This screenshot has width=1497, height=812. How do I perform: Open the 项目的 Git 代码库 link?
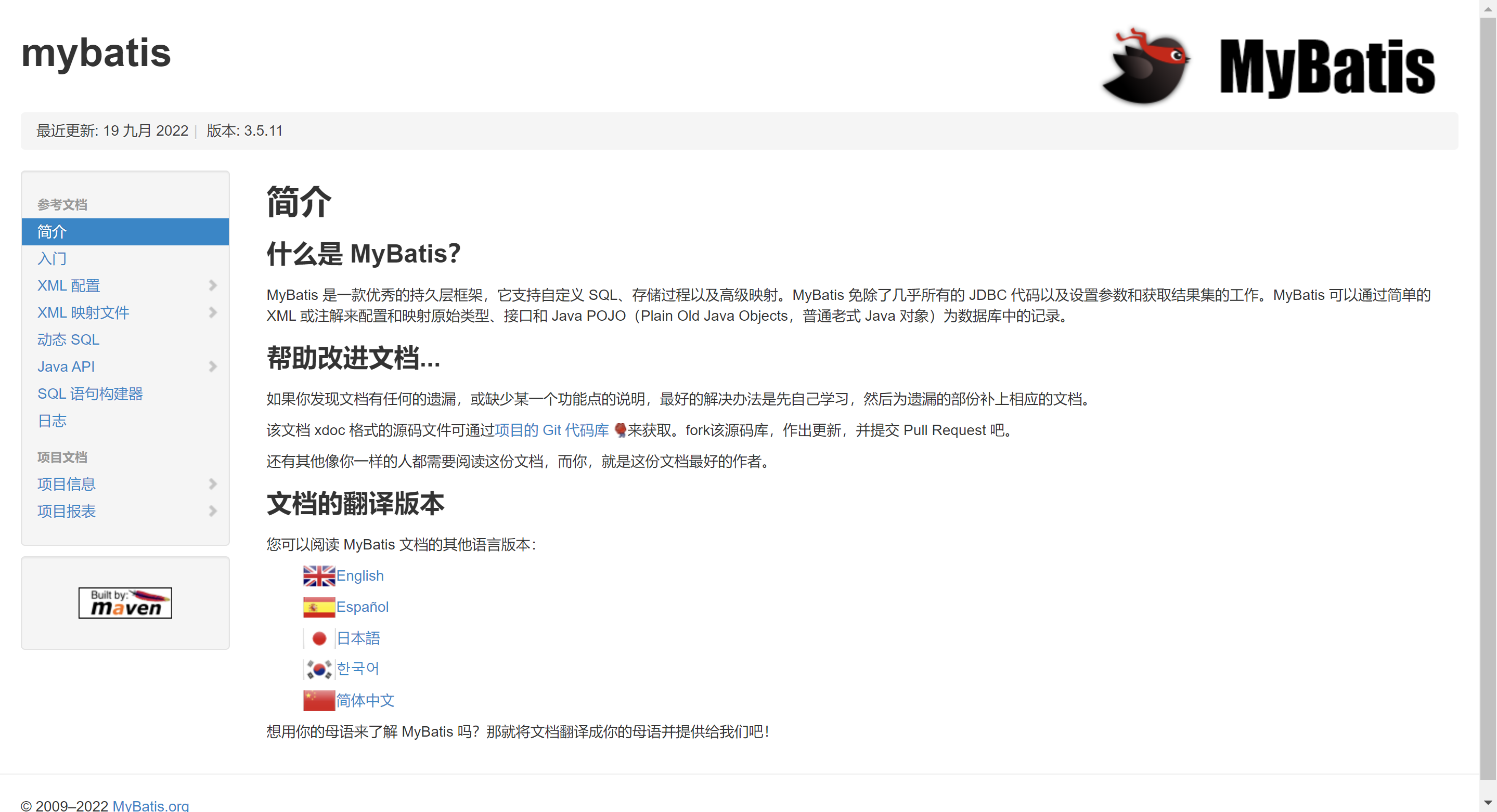point(551,430)
